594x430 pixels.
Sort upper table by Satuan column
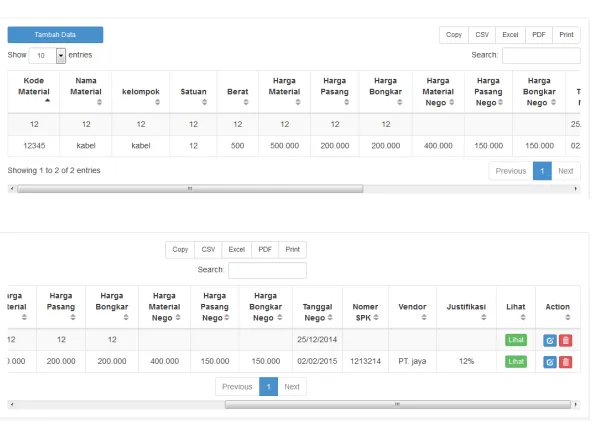pyautogui.click(x=193, y=91)
